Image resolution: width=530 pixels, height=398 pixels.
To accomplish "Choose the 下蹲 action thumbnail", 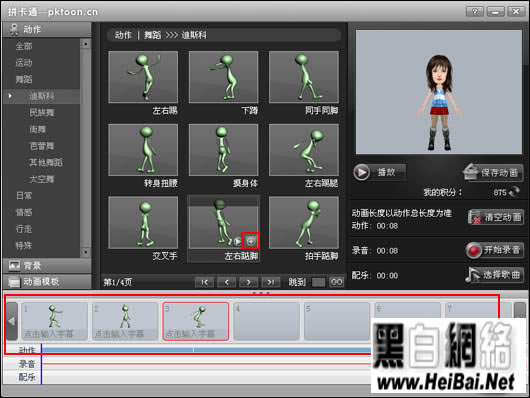I will tap(223, 77).
